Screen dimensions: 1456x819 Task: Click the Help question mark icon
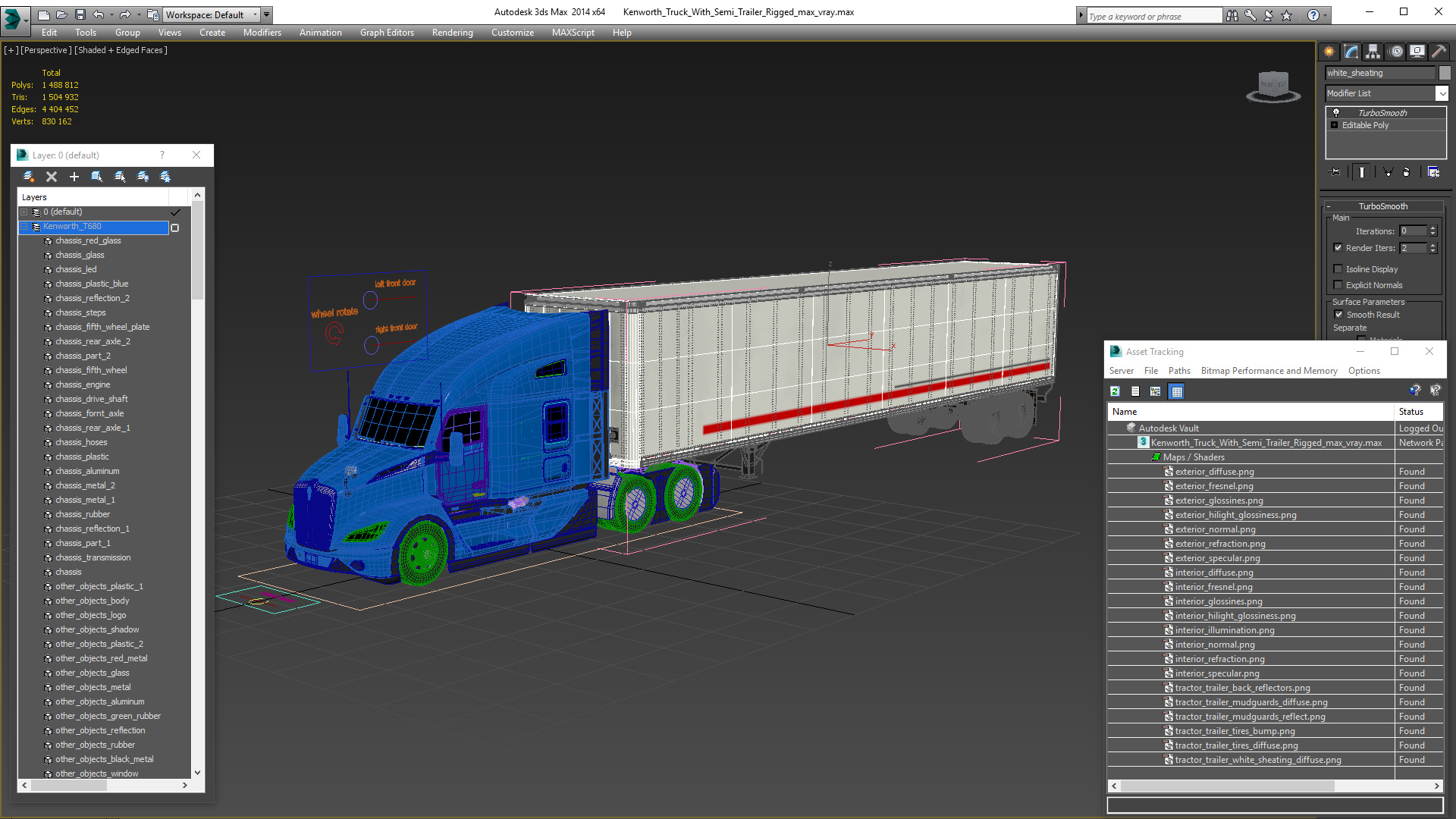1313,15
